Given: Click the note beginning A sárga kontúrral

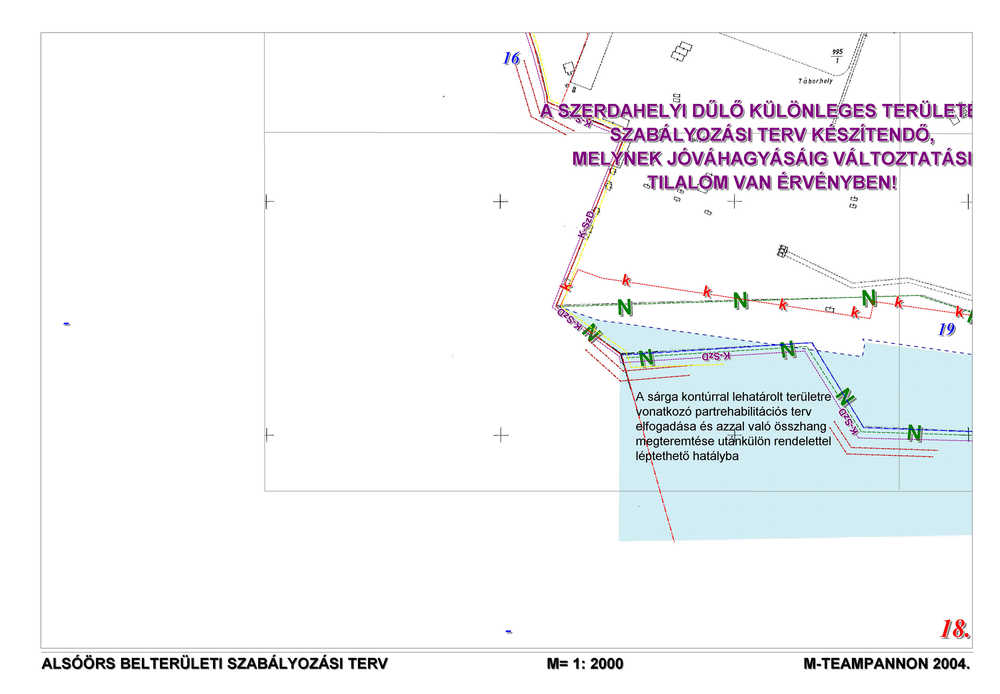Looking at the screenshot, I should pyautogui.click(x=733, y=426).
